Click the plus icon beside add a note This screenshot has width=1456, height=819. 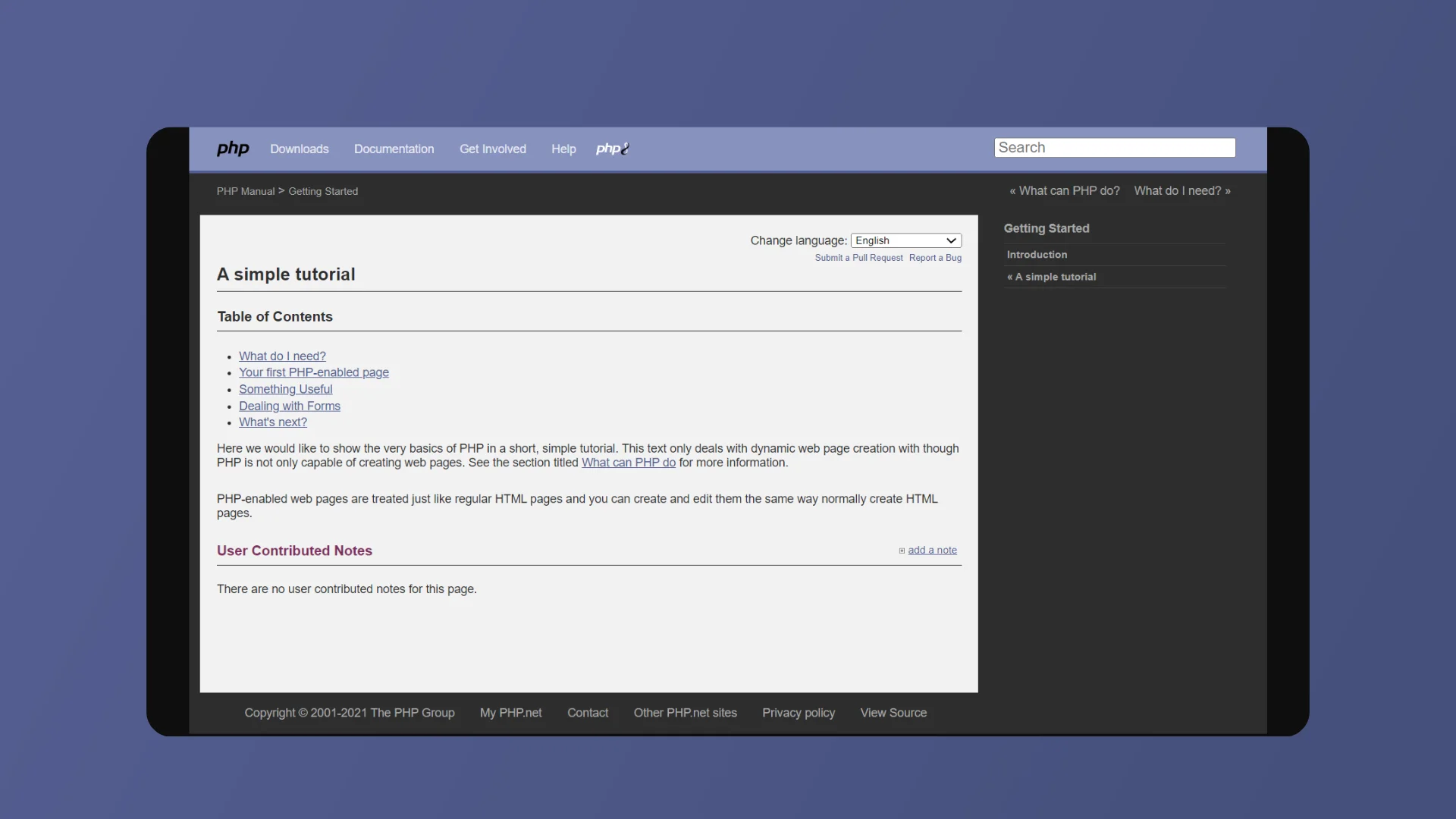click(902, 551)
